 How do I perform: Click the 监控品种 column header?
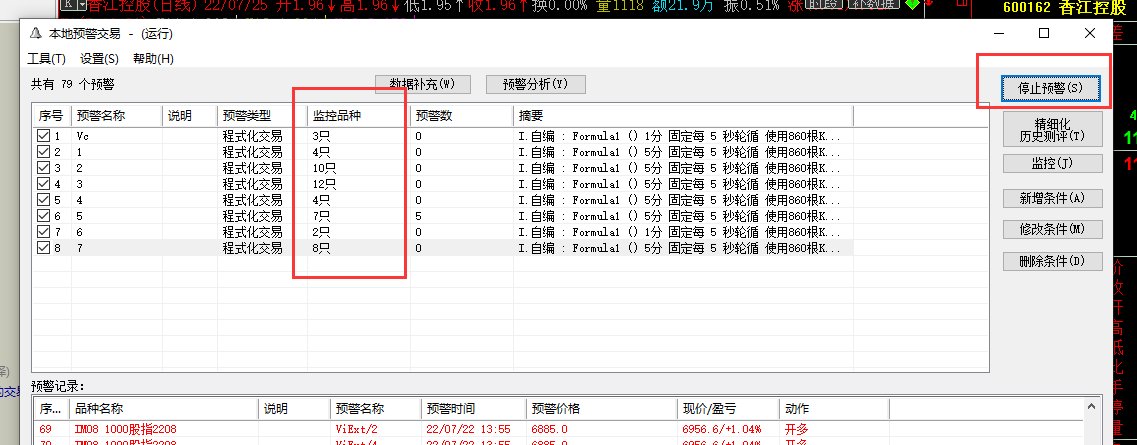point(358,115)
